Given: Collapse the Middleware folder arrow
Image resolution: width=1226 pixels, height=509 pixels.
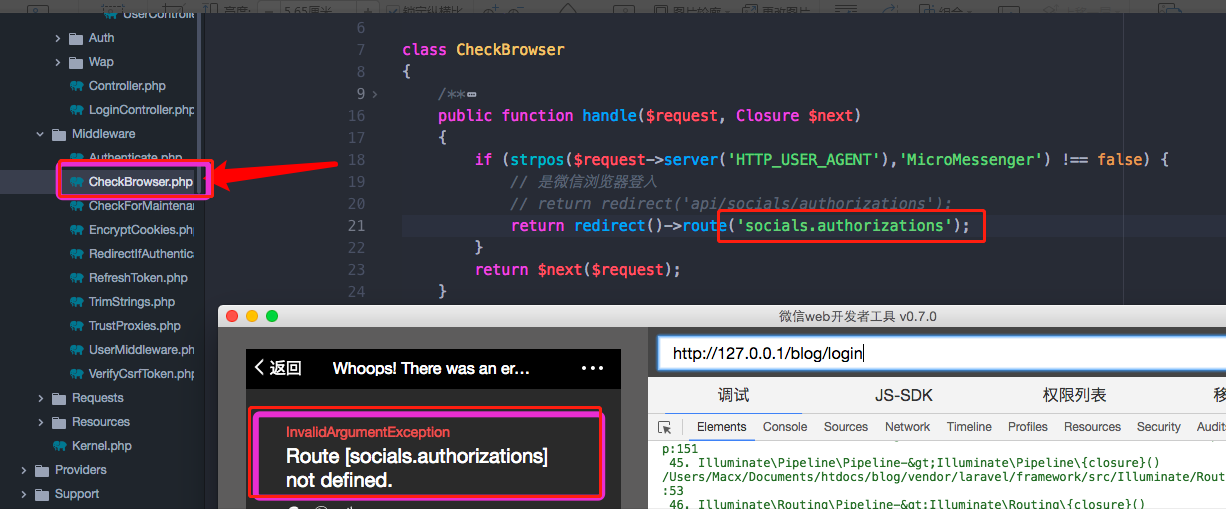Looking at the screenshot, I should tap(40, 134).
